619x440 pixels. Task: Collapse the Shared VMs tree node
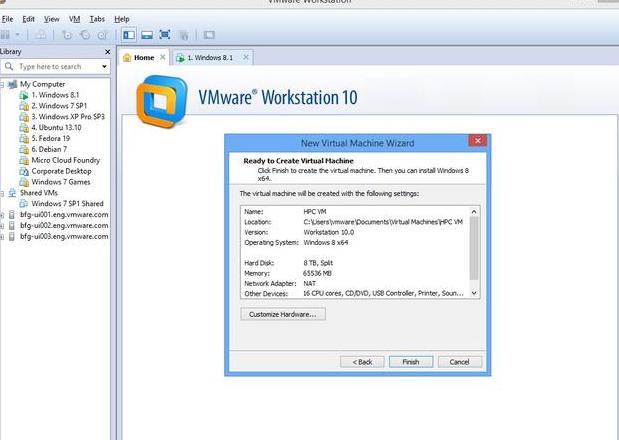point(2,193)
